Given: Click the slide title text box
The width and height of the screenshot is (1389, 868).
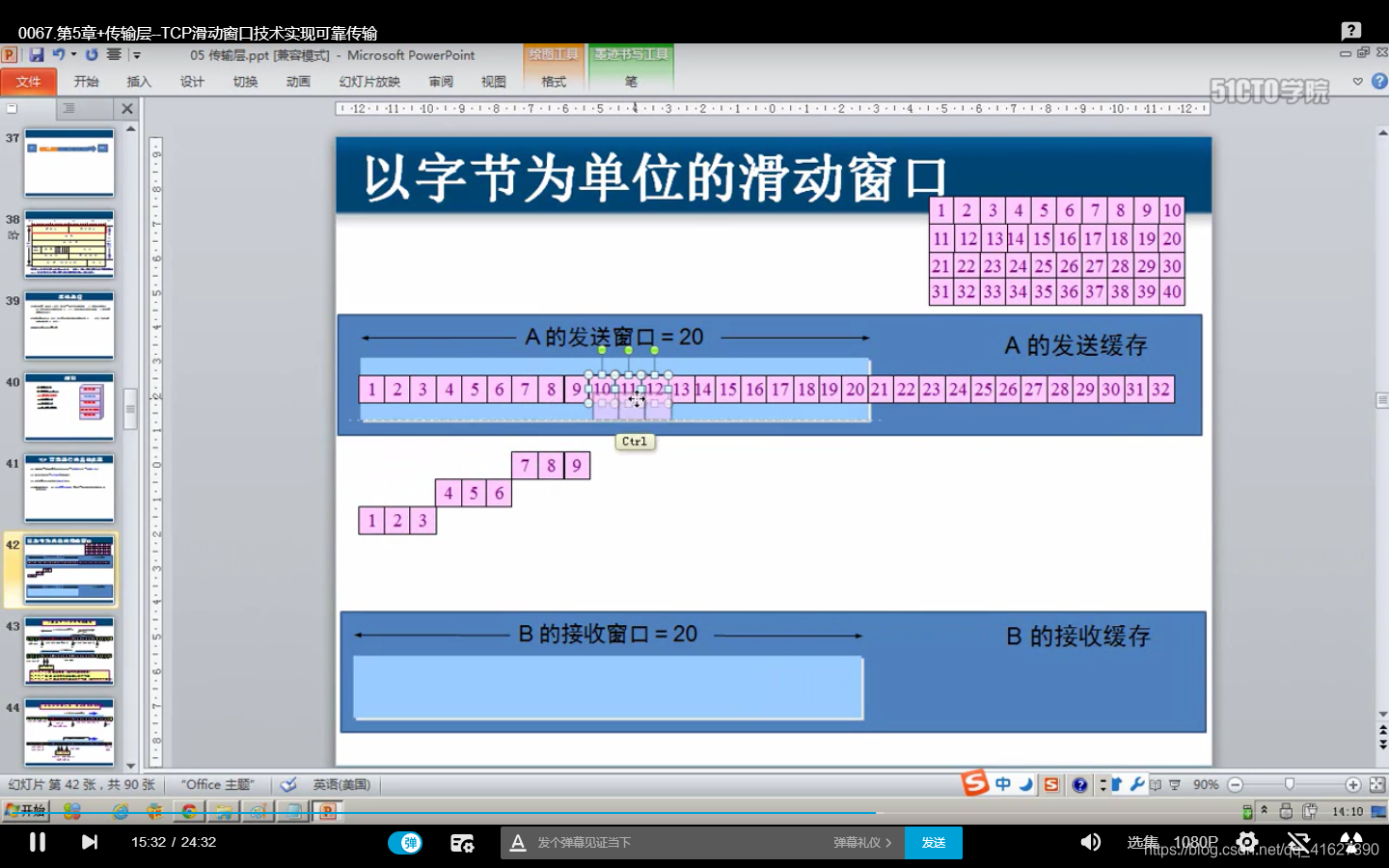Looking at the screenshot, I should pyautogui.click(x=656, y=177).
